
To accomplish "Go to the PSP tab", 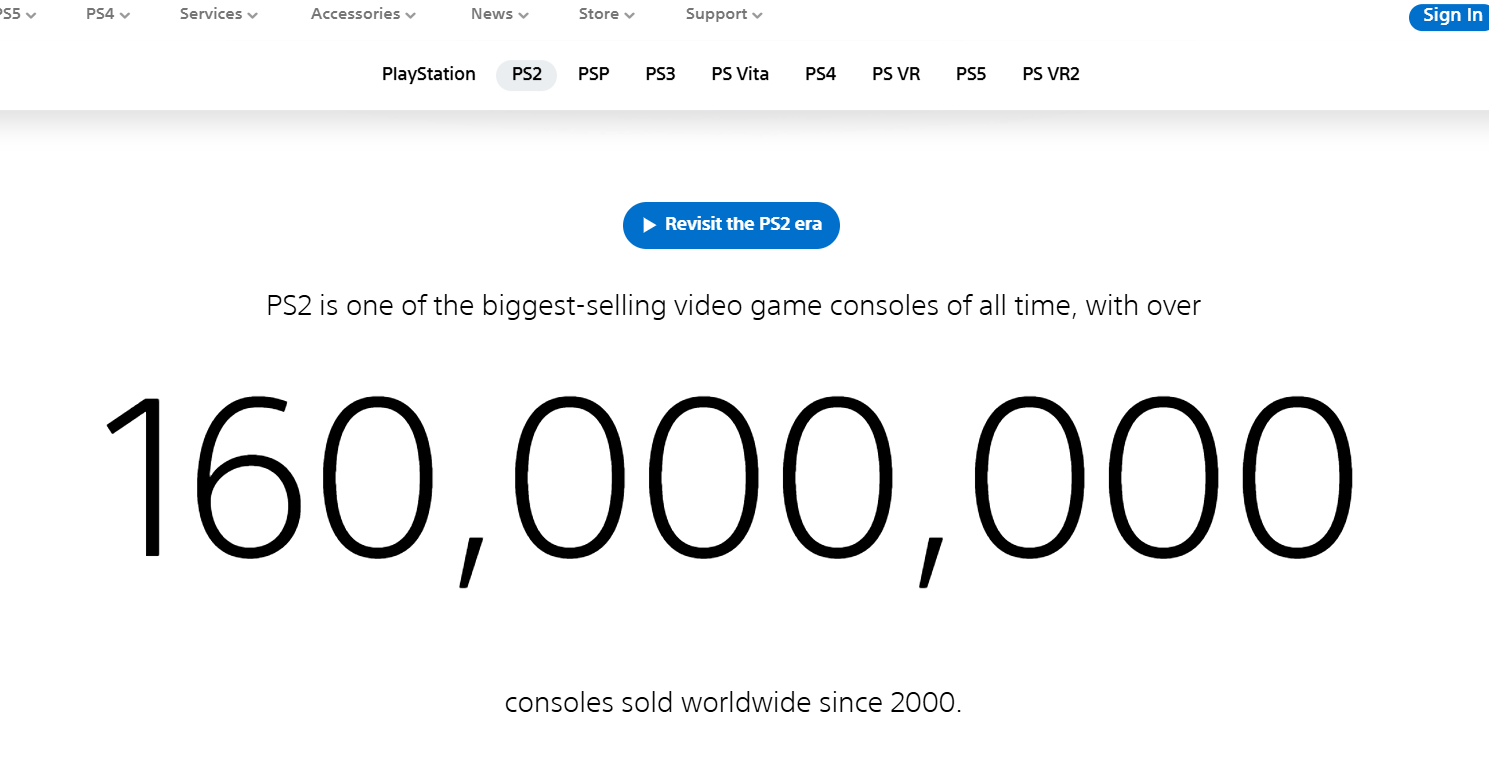I will coord(593,74).
